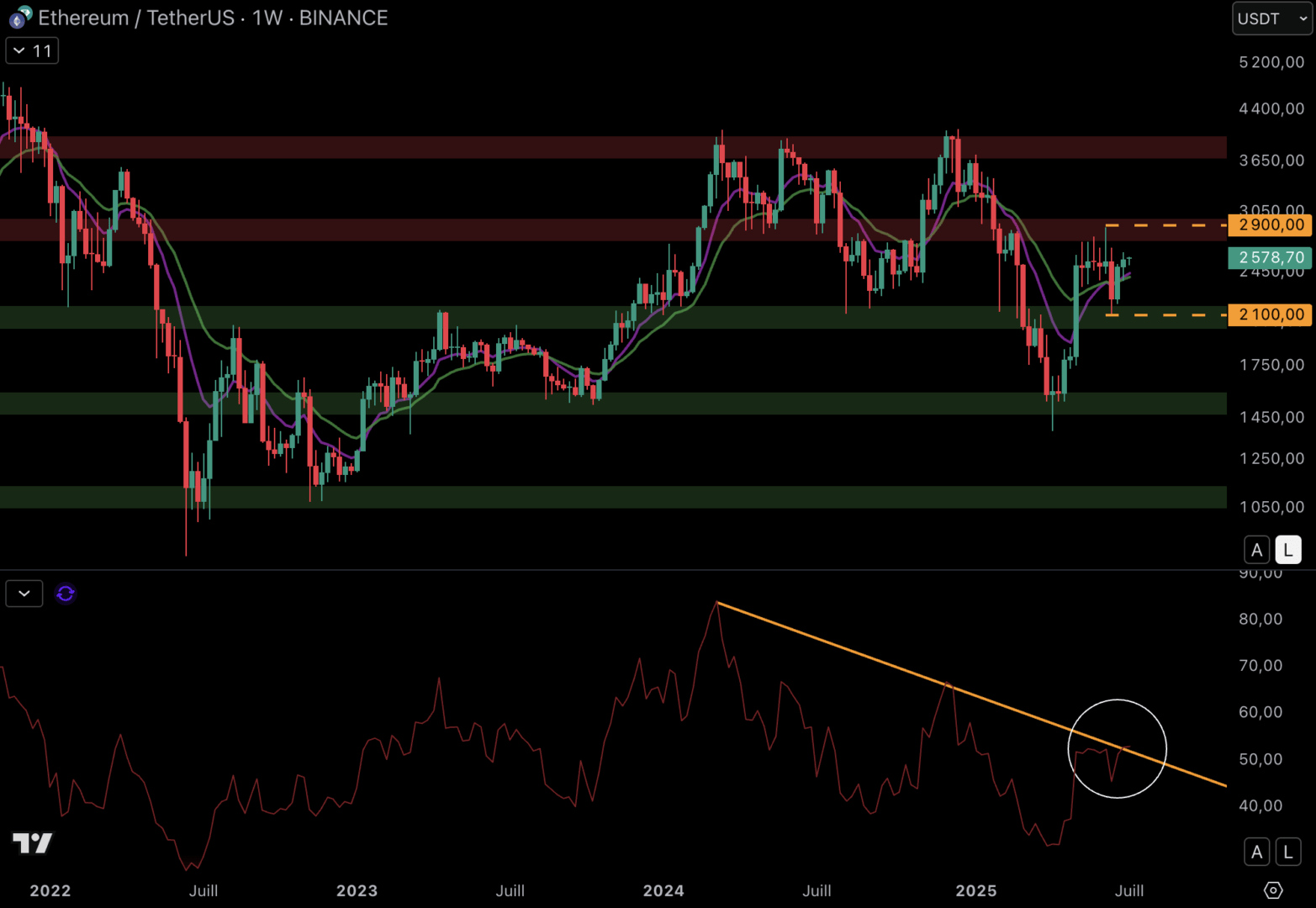Select the 2 100,00 orange price label
This screenshot has height=908, width=1316.
click(x=1270, y=314)
